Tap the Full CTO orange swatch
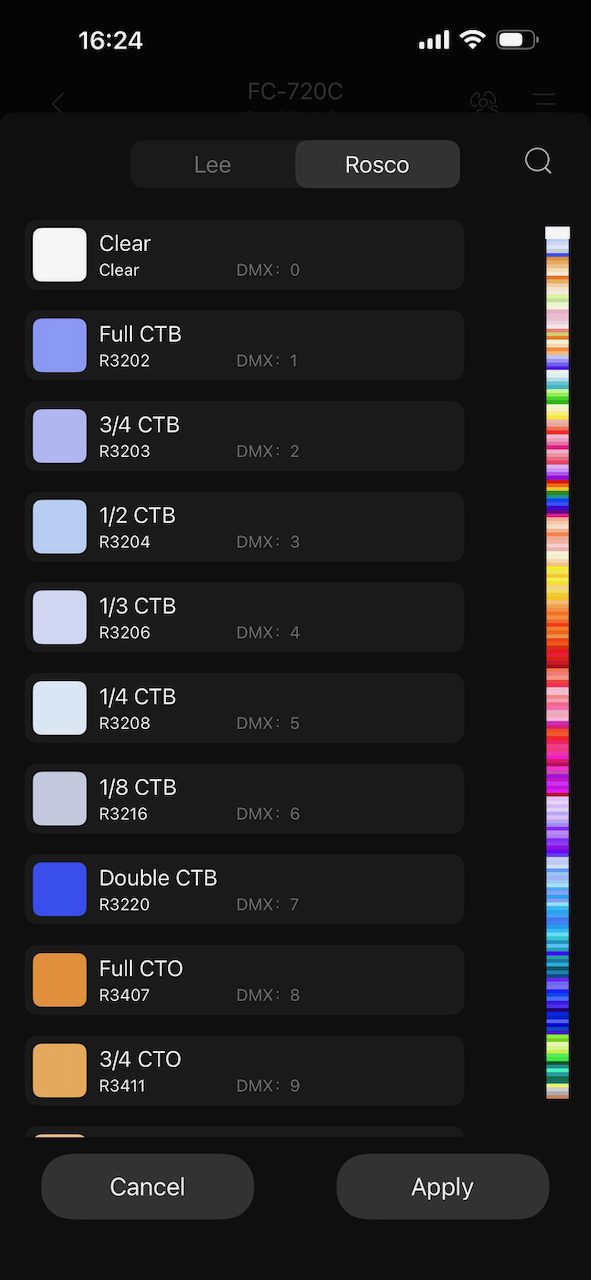Screen dimensions: 591x1280 [59, 980]
